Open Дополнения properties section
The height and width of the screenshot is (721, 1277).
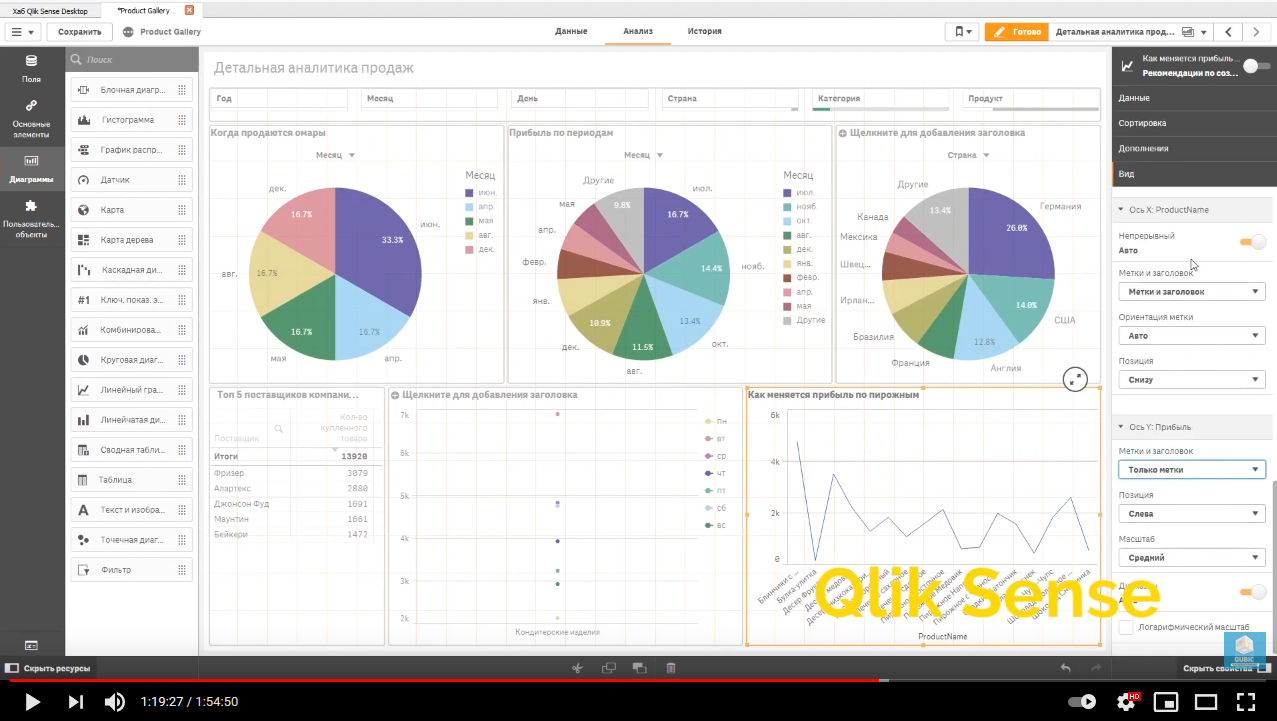[1193, 148]
